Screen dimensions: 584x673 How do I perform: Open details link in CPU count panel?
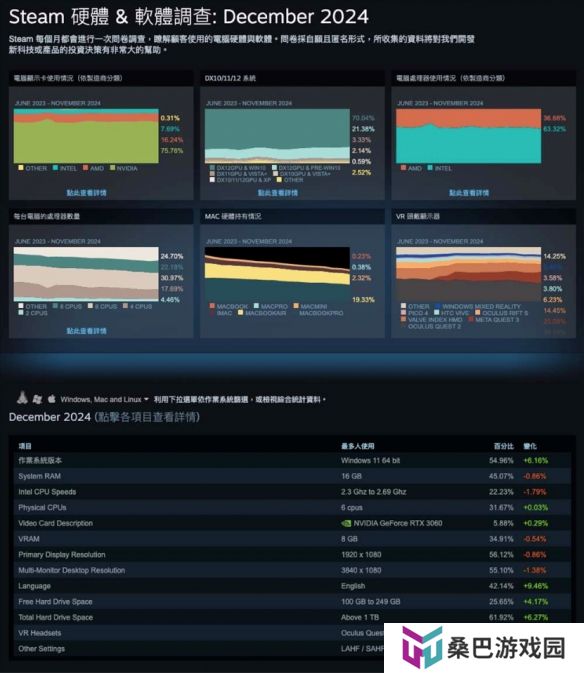(x=86, y=331)
